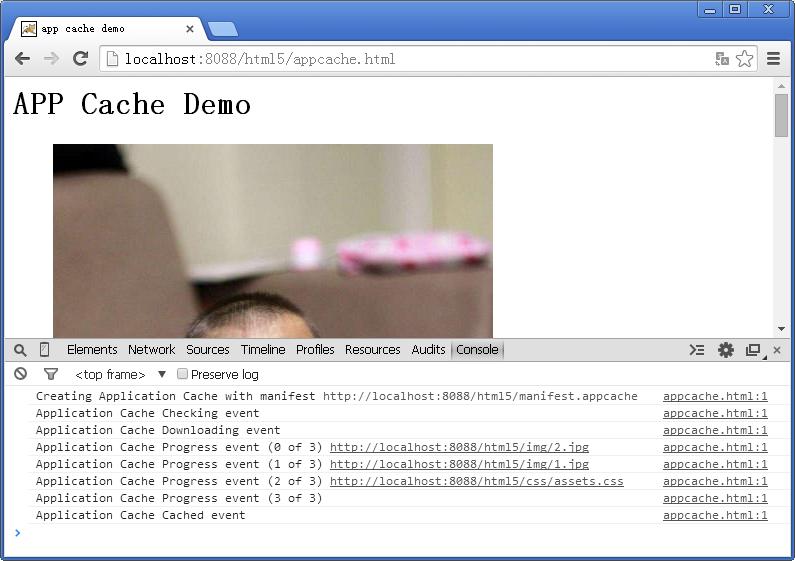795x561 pixels.
Task: Click the page scrollbar thumb
Action: click(x=781, y=115)
